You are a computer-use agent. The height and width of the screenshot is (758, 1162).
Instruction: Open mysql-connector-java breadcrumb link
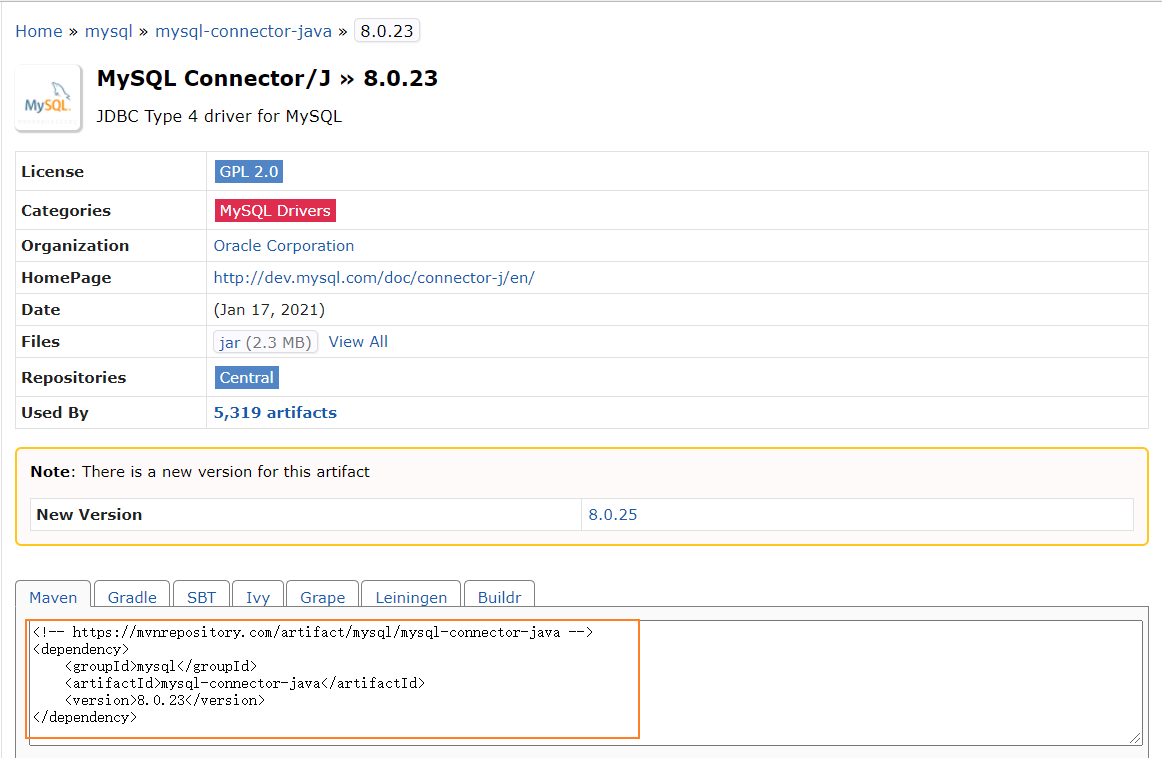[243, 31]
